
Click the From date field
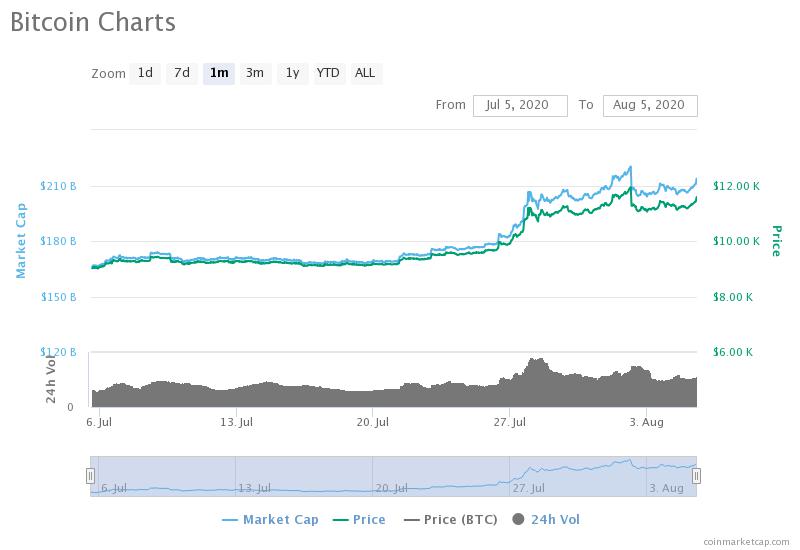point(520,106)
